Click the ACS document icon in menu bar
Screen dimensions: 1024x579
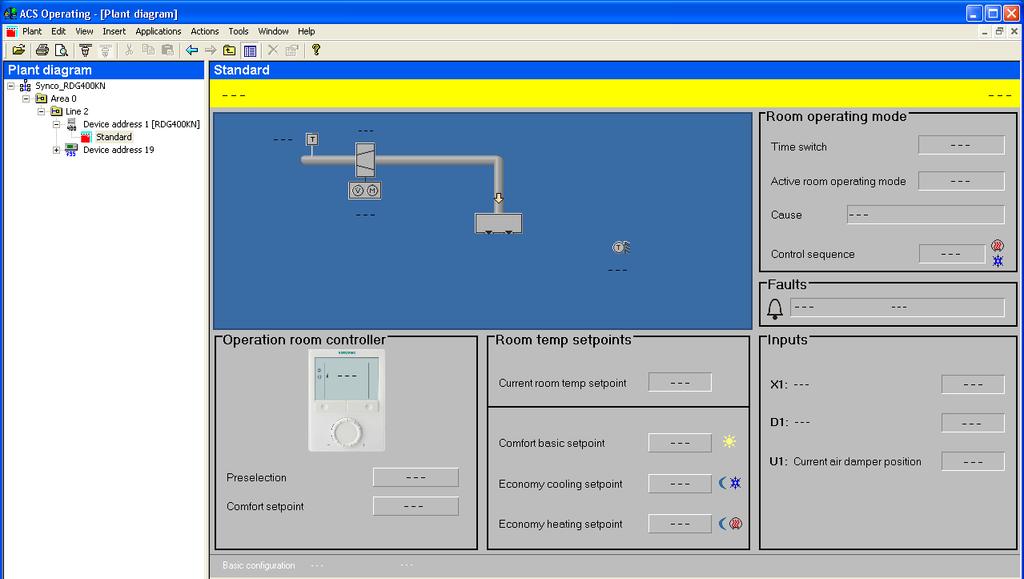(11, 31)
